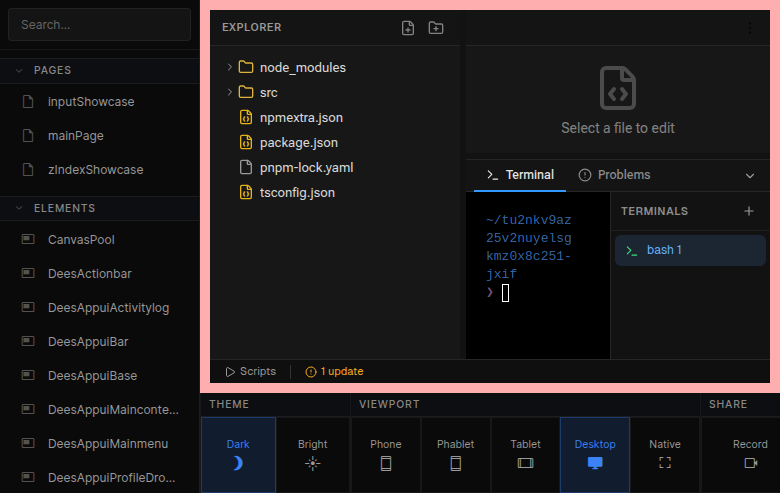This screenshot has width=780, height=493.
Task: Switch theme to Bright
Action: click(313, 454)
